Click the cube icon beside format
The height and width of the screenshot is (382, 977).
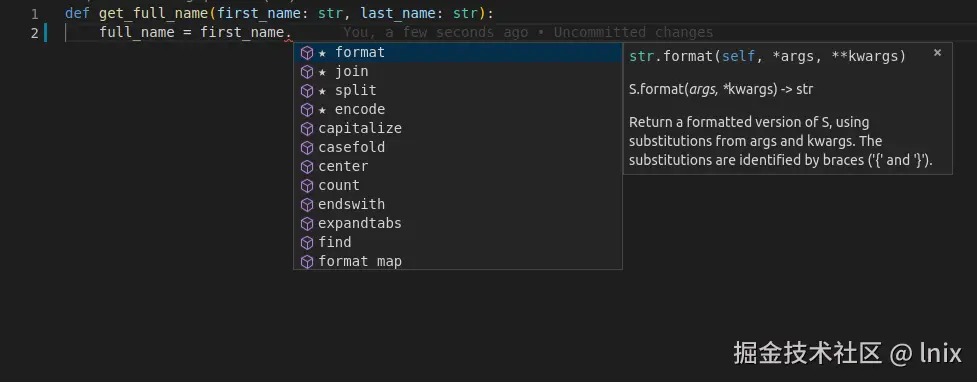click(307, 53)
